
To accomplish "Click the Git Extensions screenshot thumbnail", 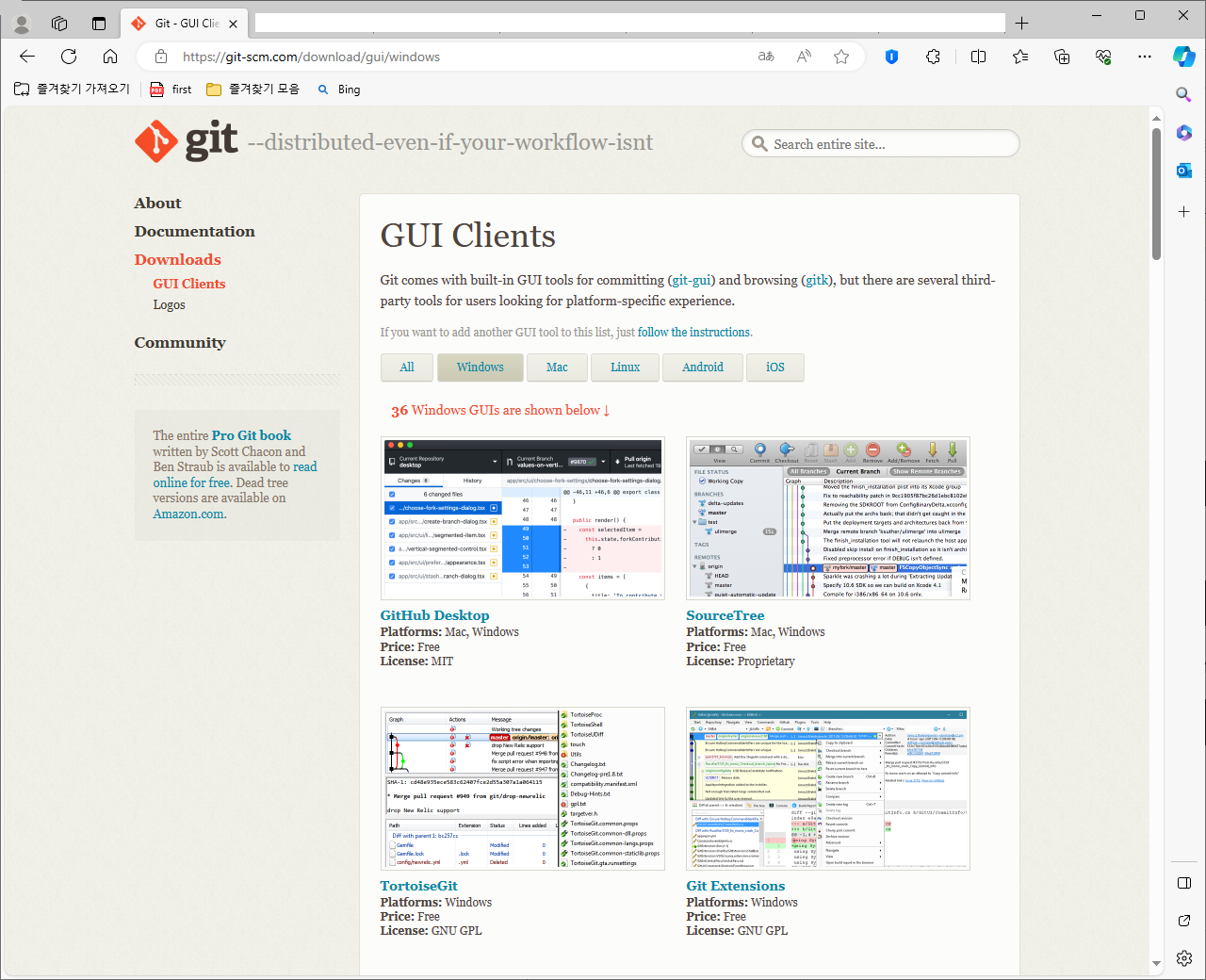I will point(828,789).
